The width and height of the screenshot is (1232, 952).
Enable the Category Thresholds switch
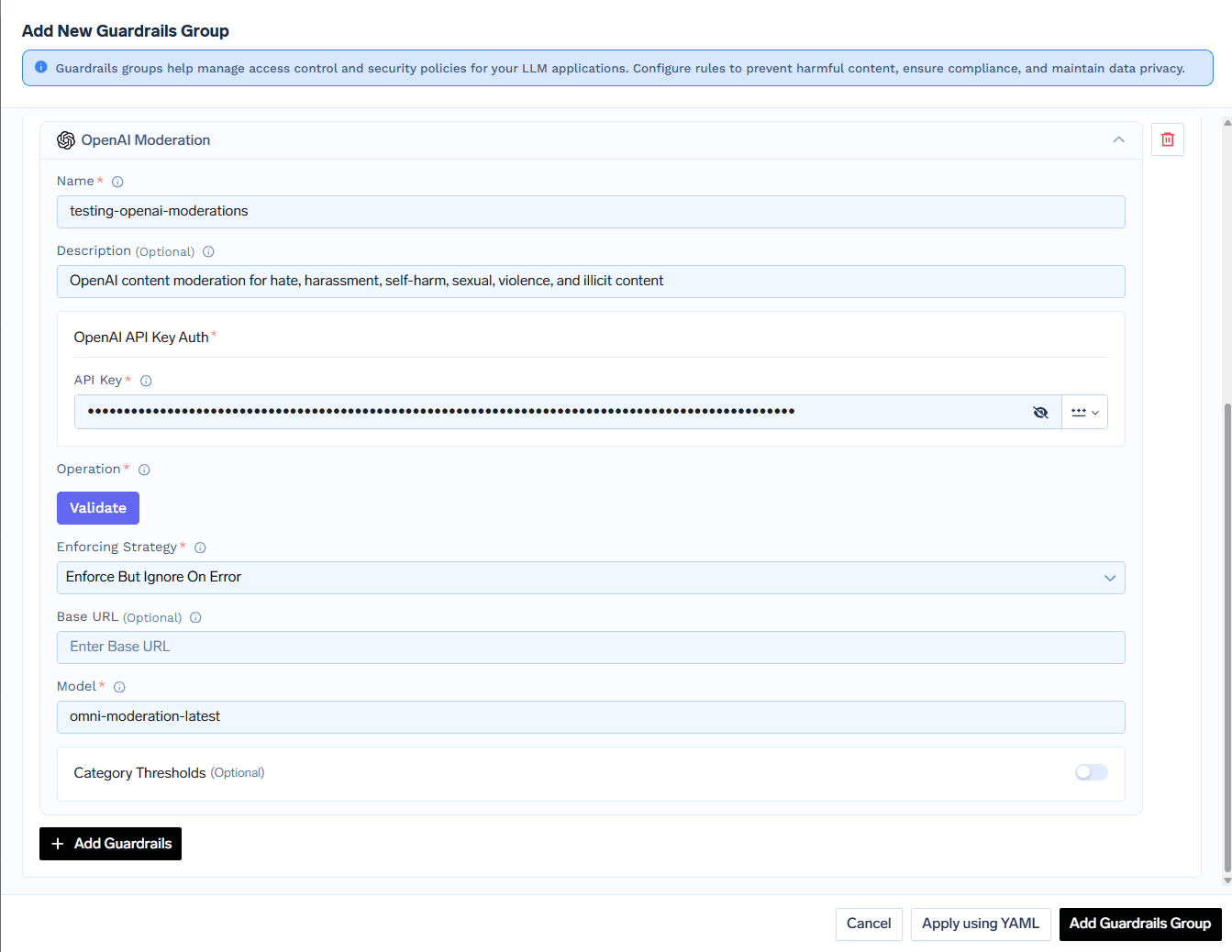[x=1092, y=772]
